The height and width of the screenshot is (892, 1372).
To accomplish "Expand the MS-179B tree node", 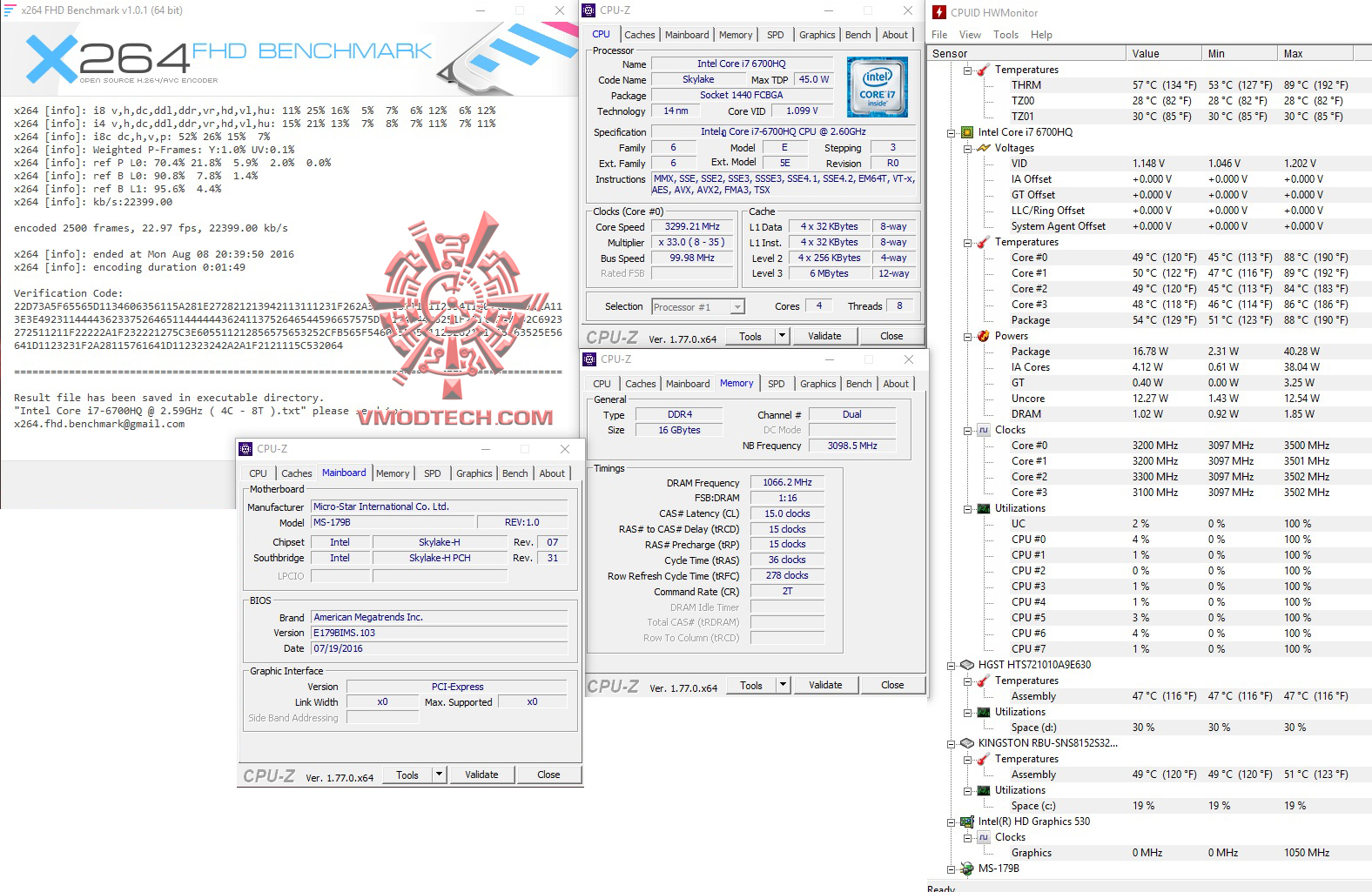I will [952, 869].
